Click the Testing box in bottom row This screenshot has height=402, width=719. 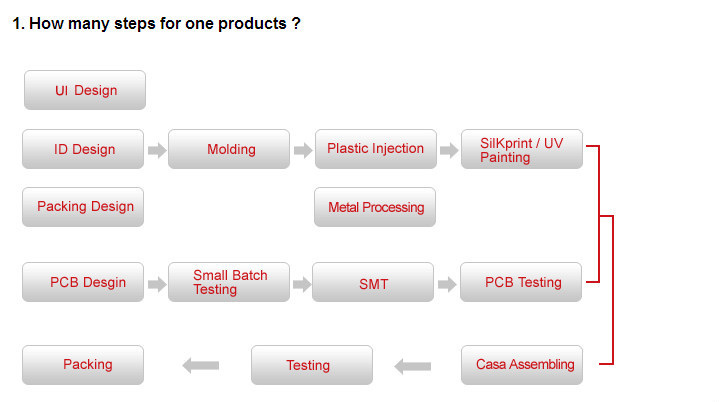(310, 365)
